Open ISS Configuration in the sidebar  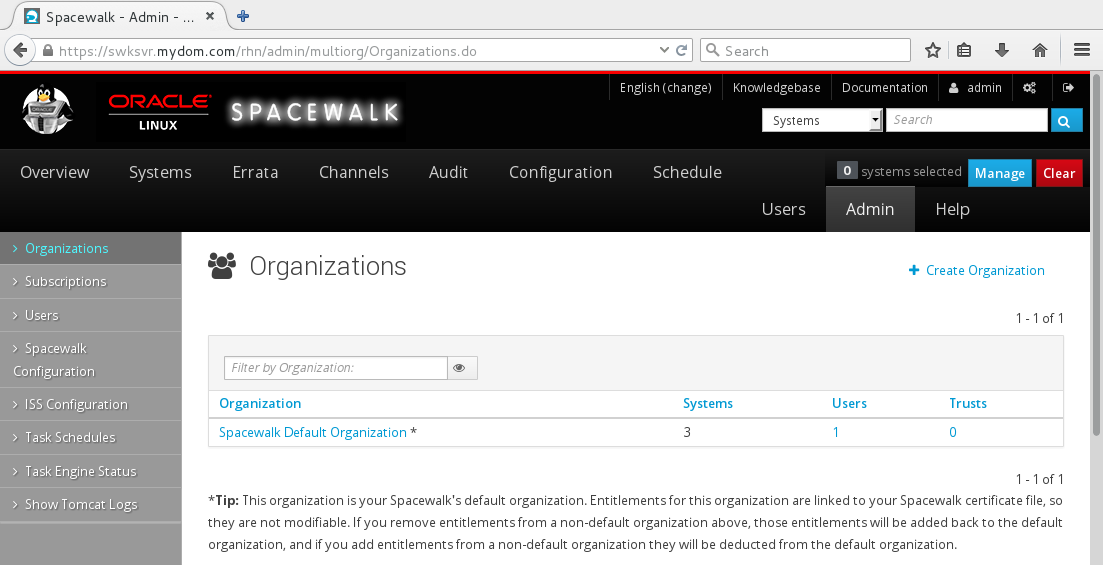coord(91,405)
